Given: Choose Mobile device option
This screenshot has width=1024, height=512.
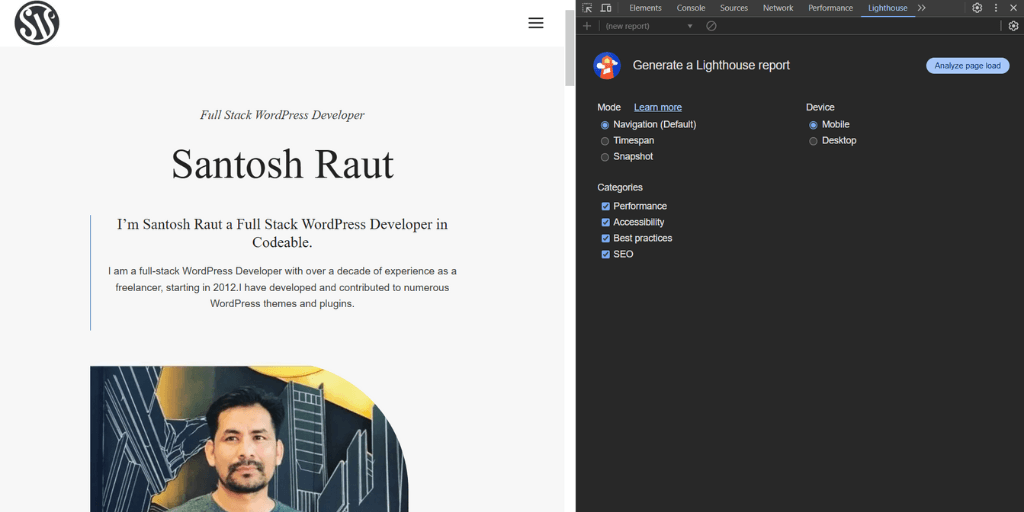Looking at the screenshot, I should [813, 125].
